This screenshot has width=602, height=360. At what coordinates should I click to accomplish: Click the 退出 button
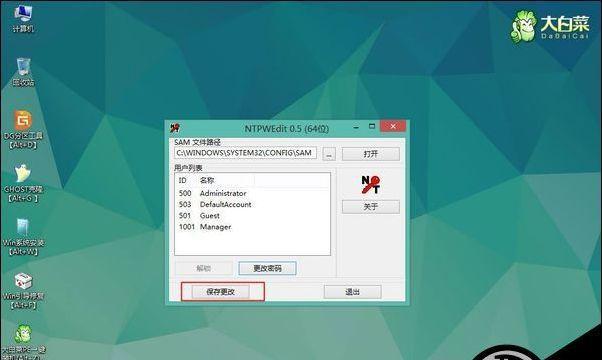pyautogui.click(x=352, y=292)
